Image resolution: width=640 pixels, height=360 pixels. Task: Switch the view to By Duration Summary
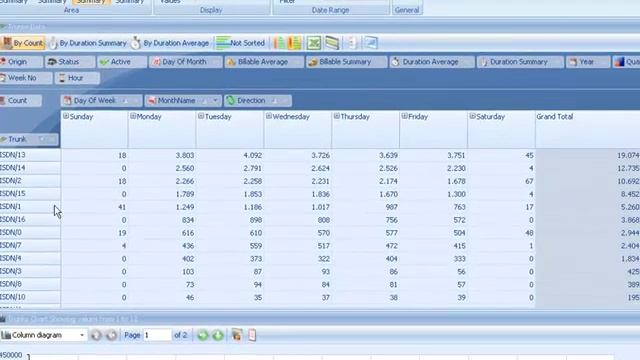[88, 43]
